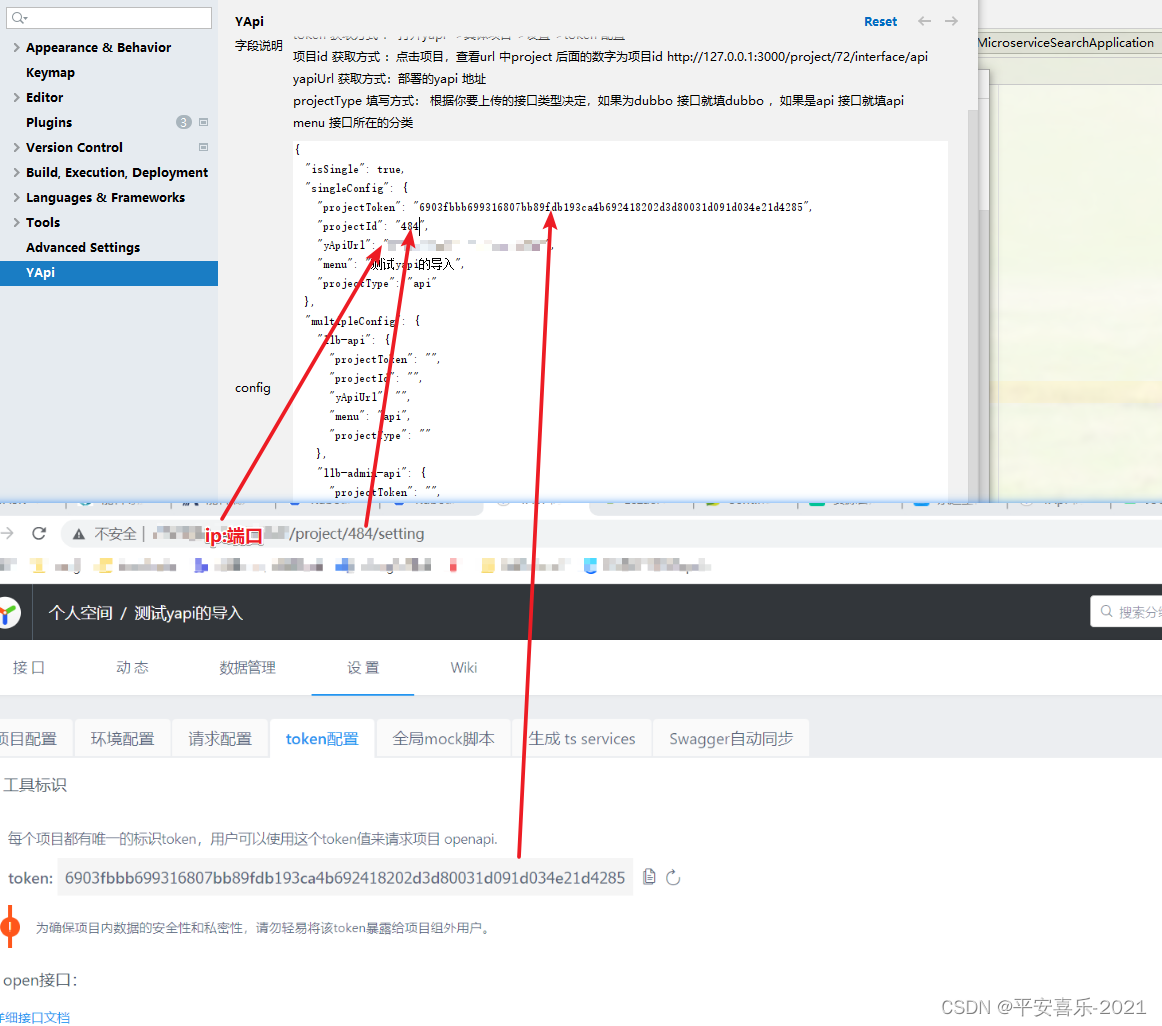
Task: Copy the token using the copy icon
Action: coord(649,877)
